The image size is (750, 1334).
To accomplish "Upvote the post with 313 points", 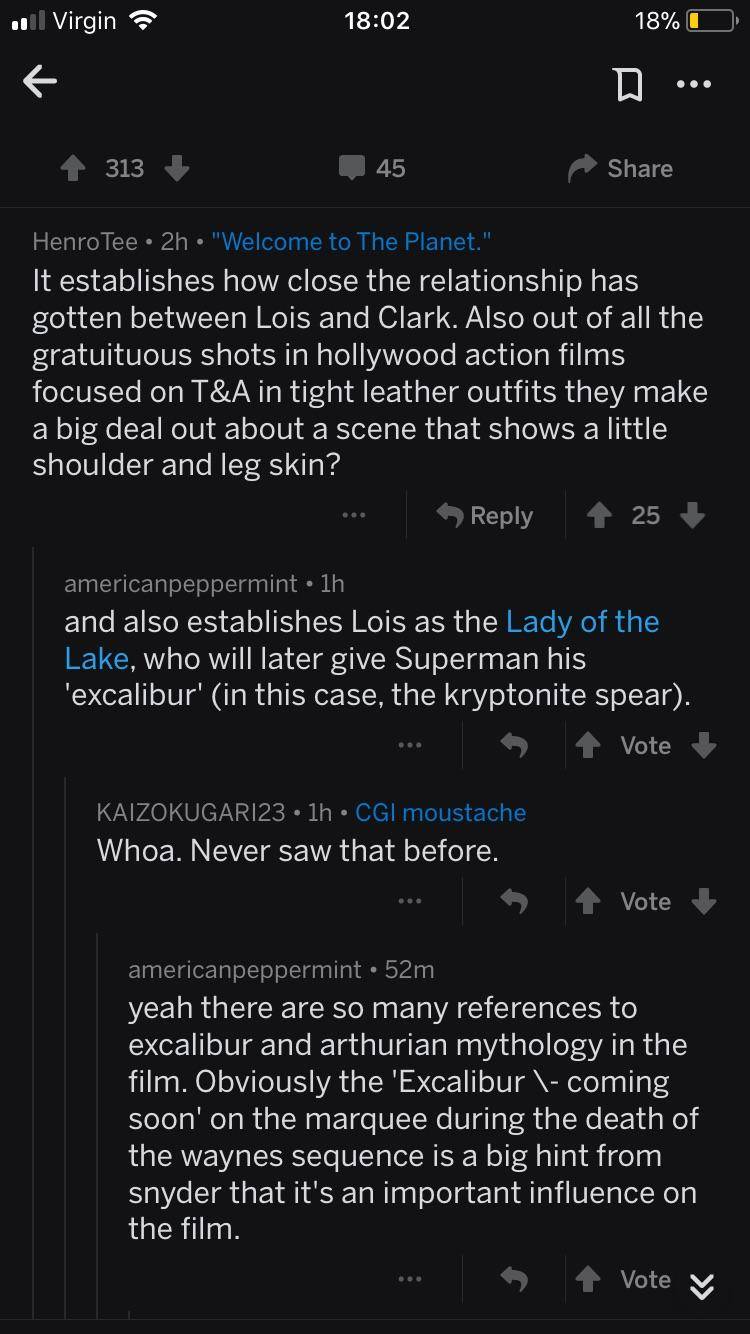I will pos(74,168).
